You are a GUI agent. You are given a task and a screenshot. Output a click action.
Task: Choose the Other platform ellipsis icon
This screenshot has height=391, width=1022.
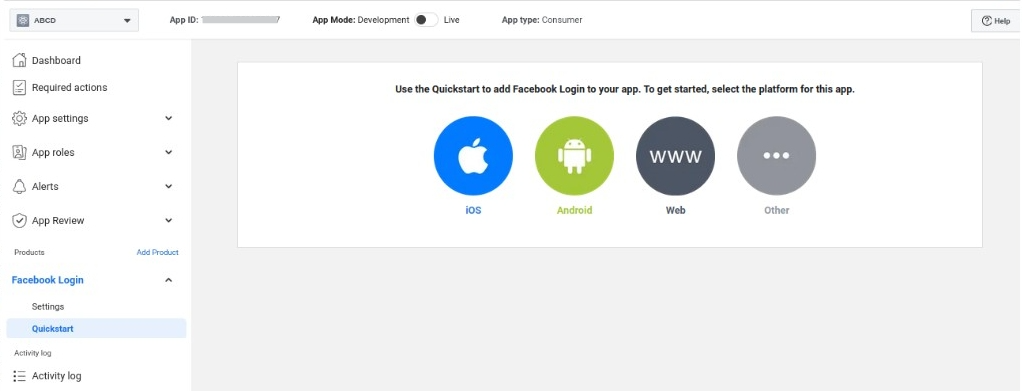(x=776, y=156)
